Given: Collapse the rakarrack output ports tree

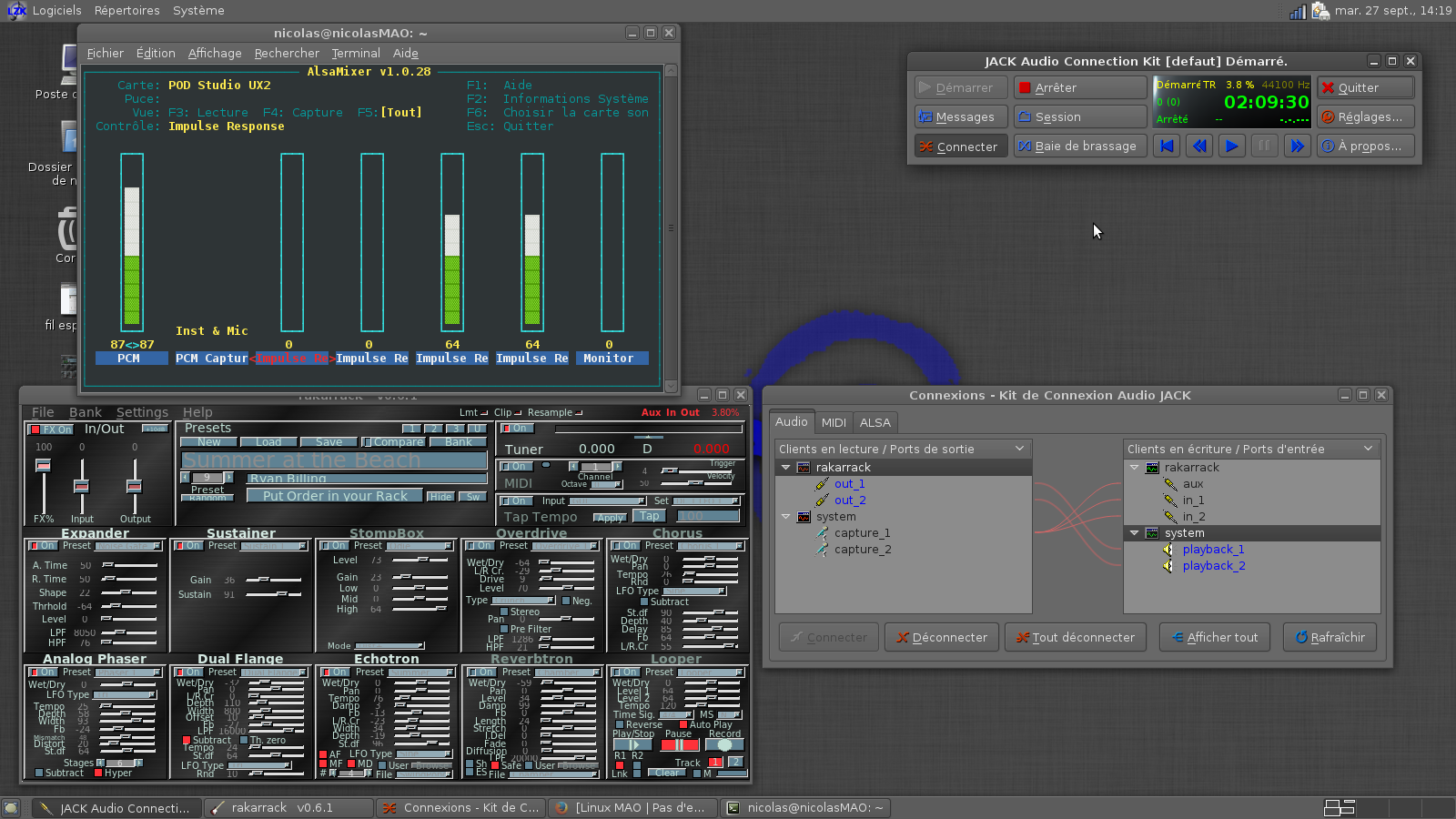Looking at the screenshot, I should 786,468.
